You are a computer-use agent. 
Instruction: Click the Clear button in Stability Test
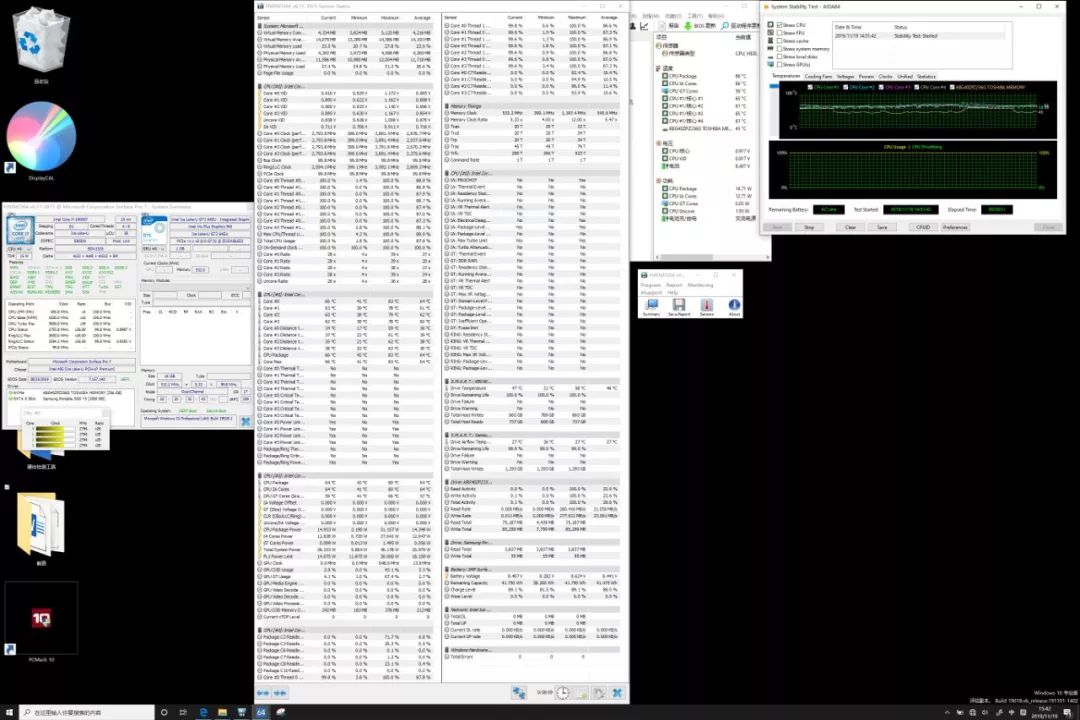tap(850, 227)
